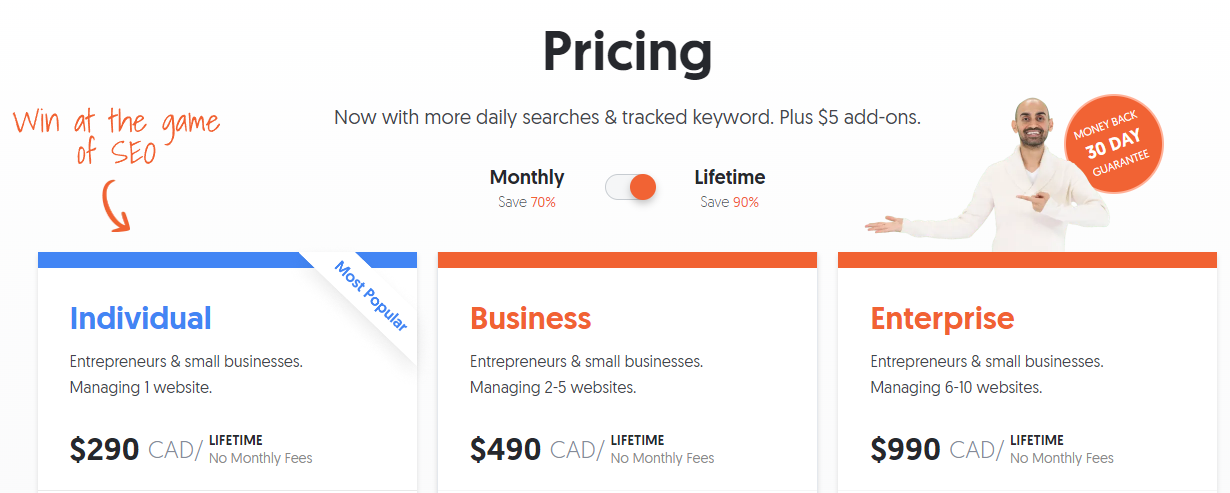This screenshot has height=493, width=1230.
Task: Click the orange curved arrow graphic
Action: [x=116, y=206]
